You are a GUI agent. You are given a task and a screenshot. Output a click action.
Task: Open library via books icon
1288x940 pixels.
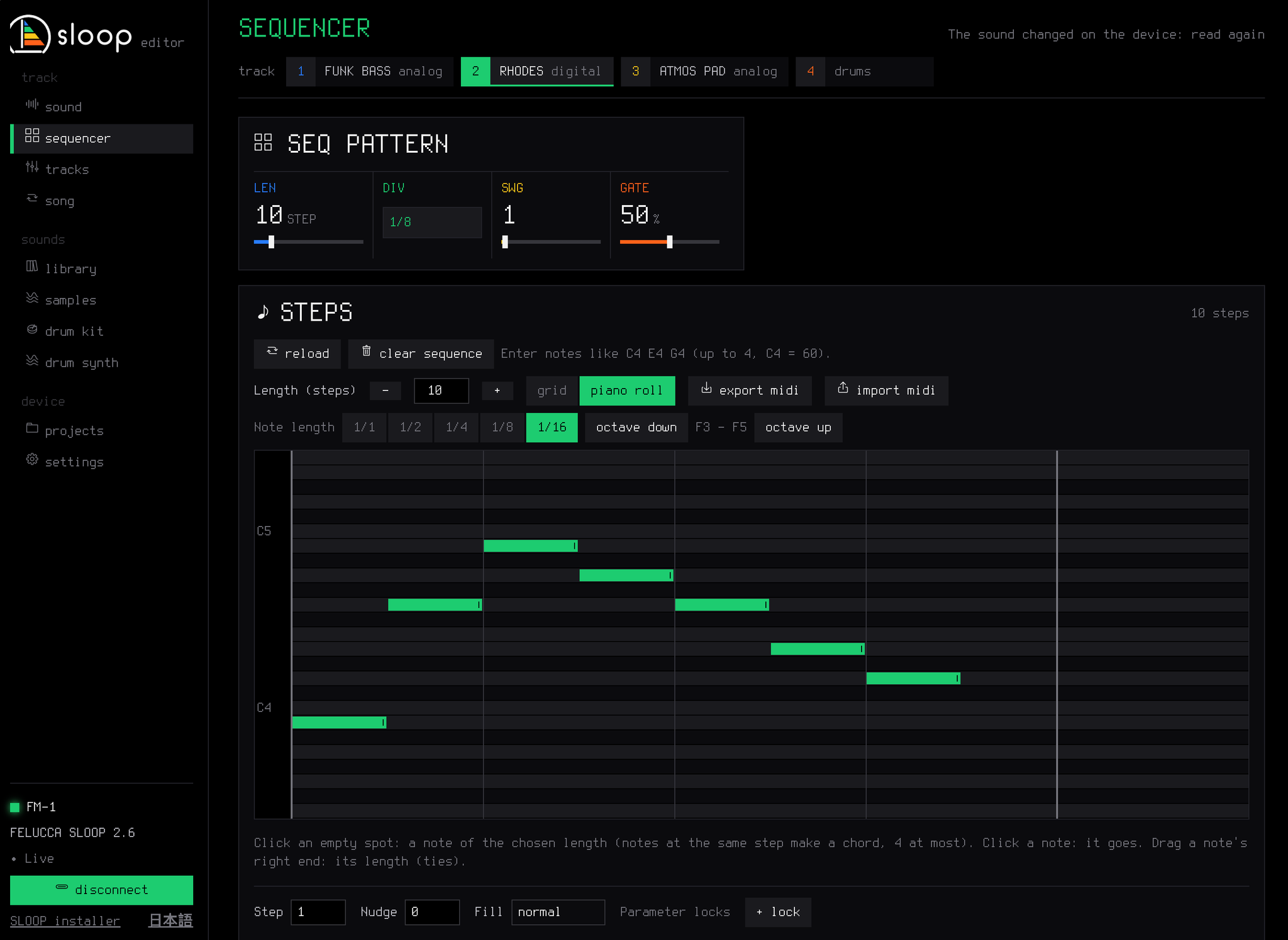tap(31, 267)
